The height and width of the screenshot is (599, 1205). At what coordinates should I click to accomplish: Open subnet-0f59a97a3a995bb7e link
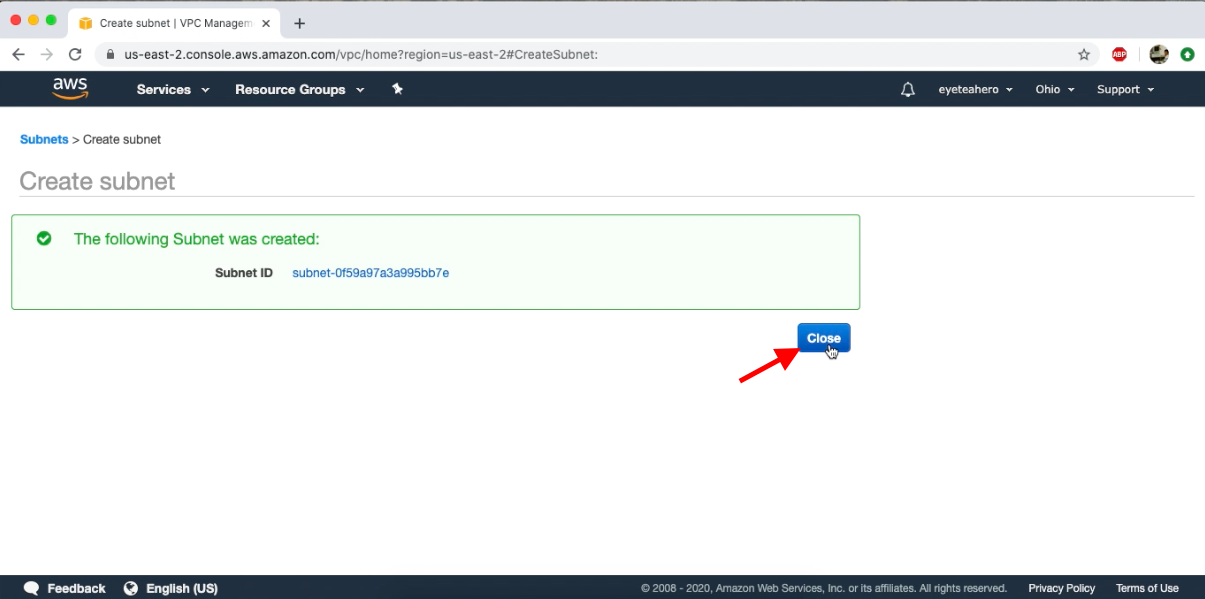click(370, 272)
